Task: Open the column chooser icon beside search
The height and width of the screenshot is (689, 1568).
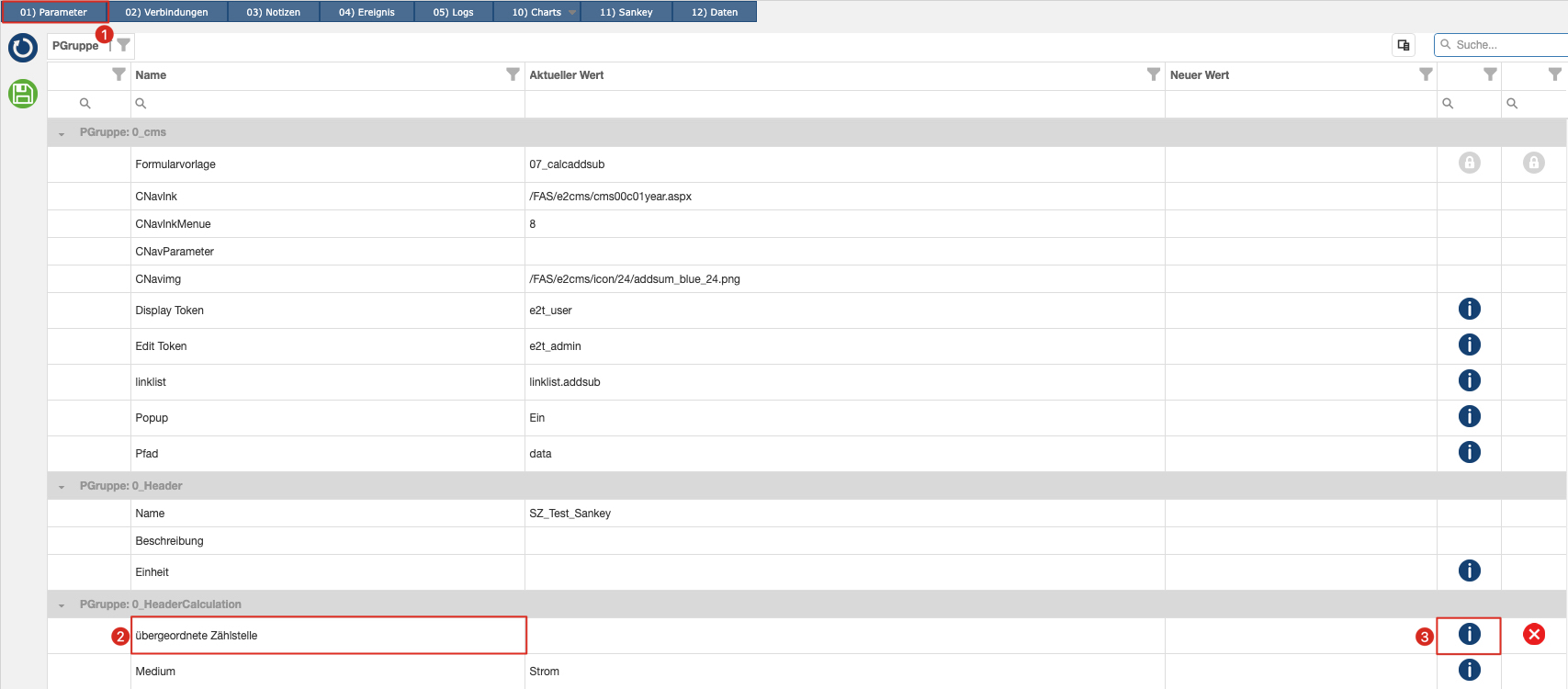Action: (1404, 45)
